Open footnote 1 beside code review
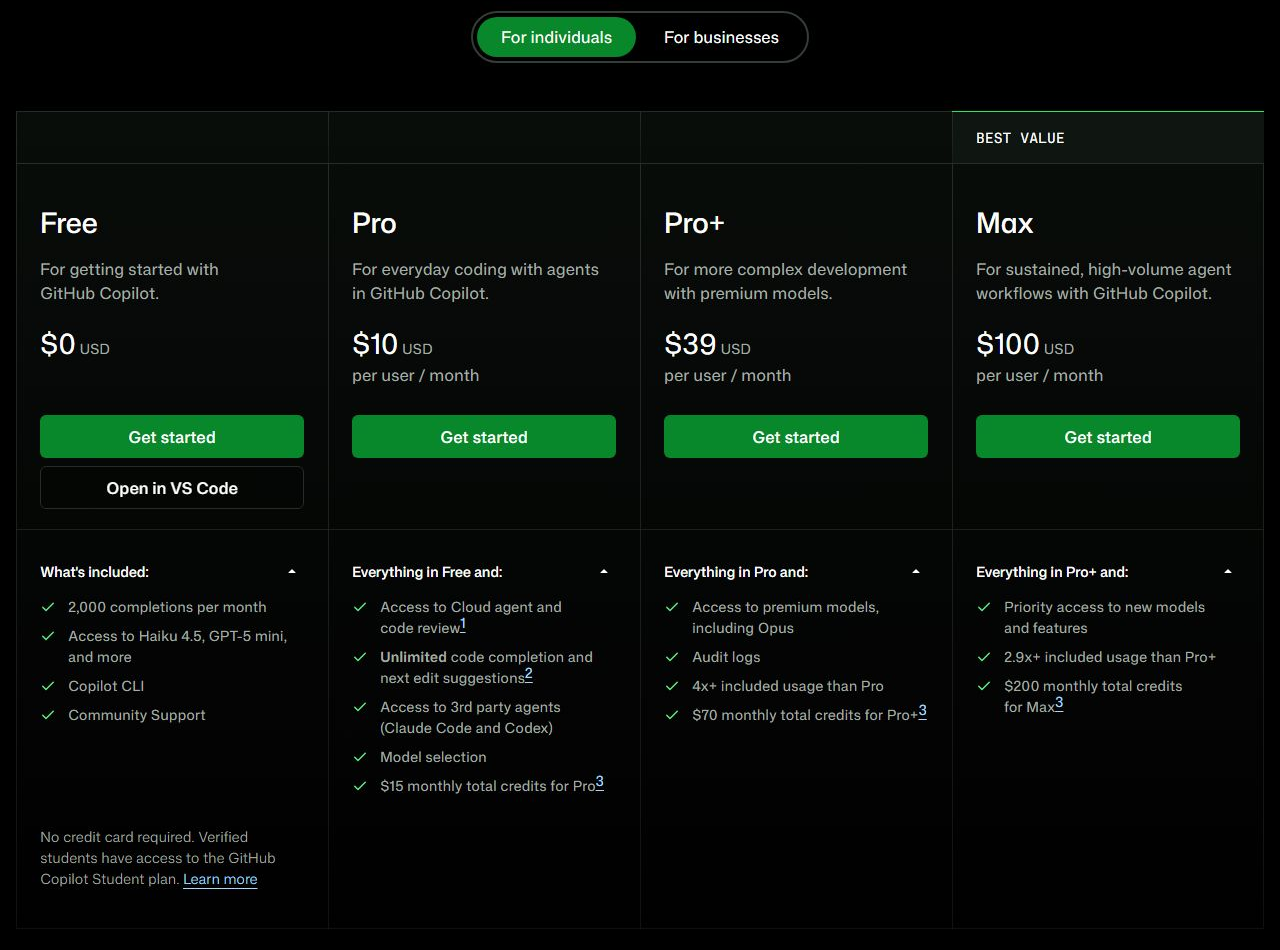This screenshot has height=950, width=1280. 463,624
